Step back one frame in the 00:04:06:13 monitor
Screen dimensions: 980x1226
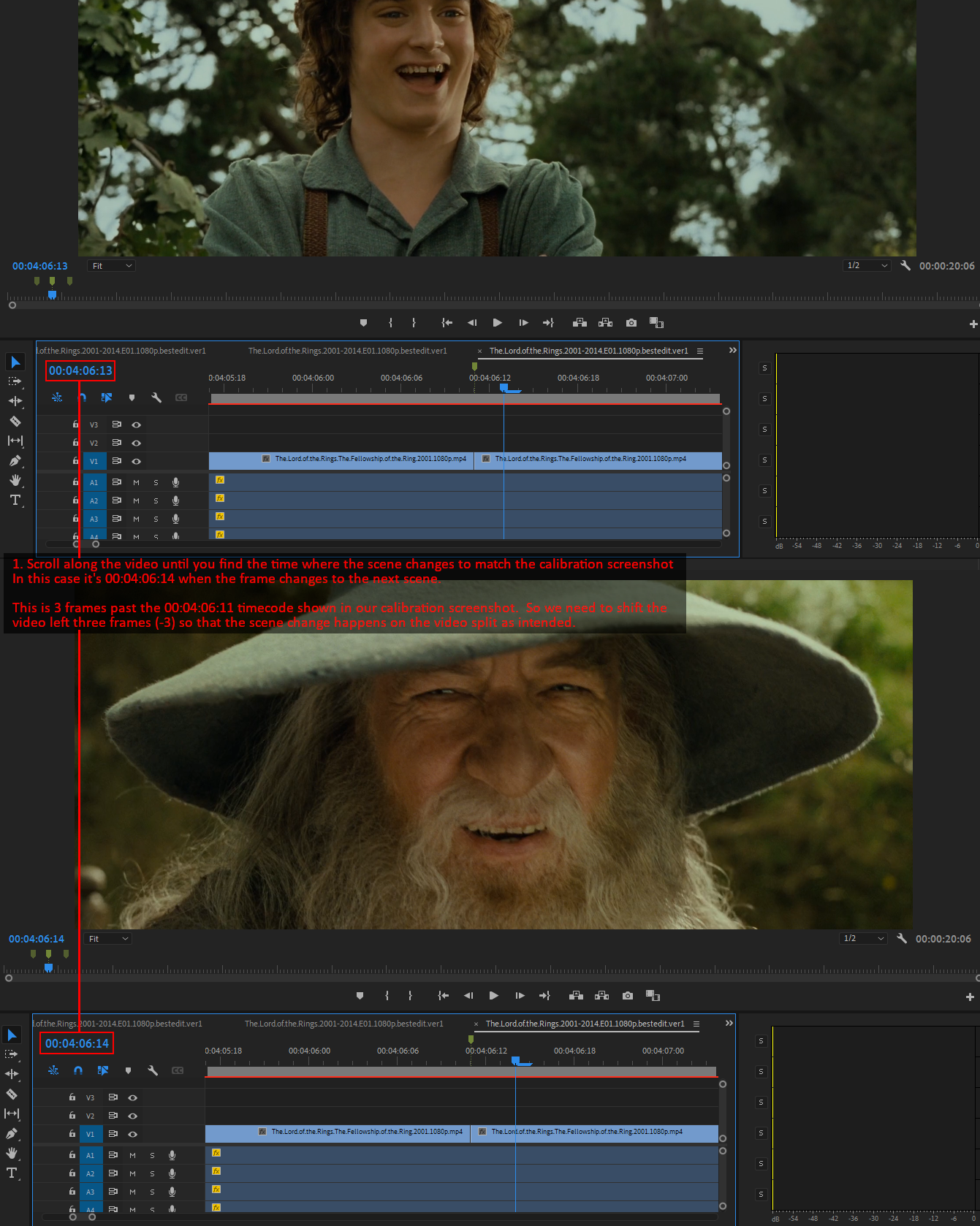[x=472, y=323]
